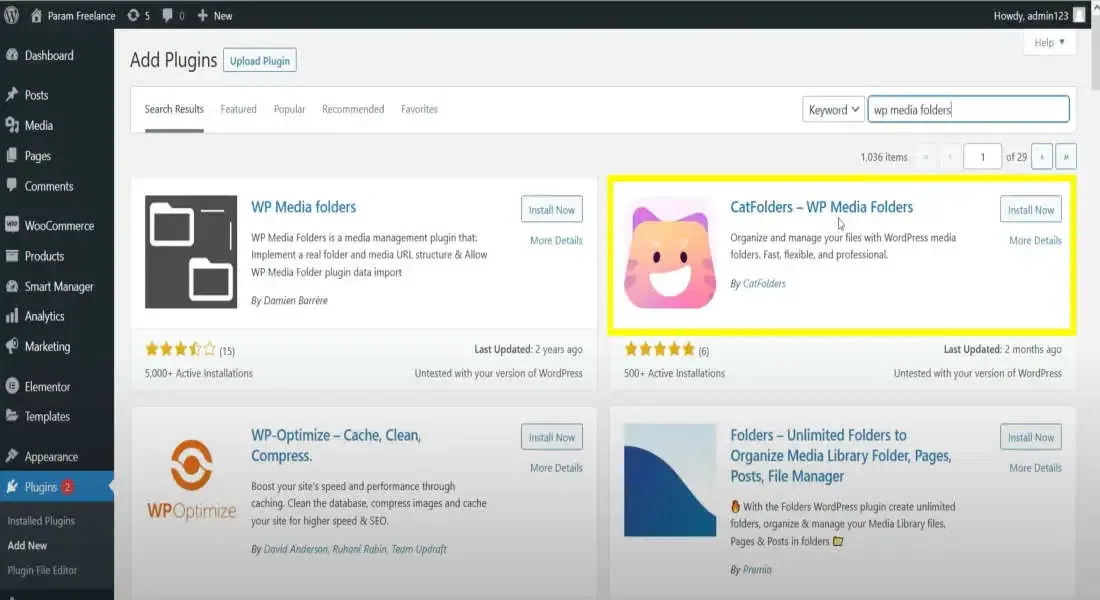Click the Appearance brush icon
Viewport: 1100px width, 600px height.
pos(12,456)
